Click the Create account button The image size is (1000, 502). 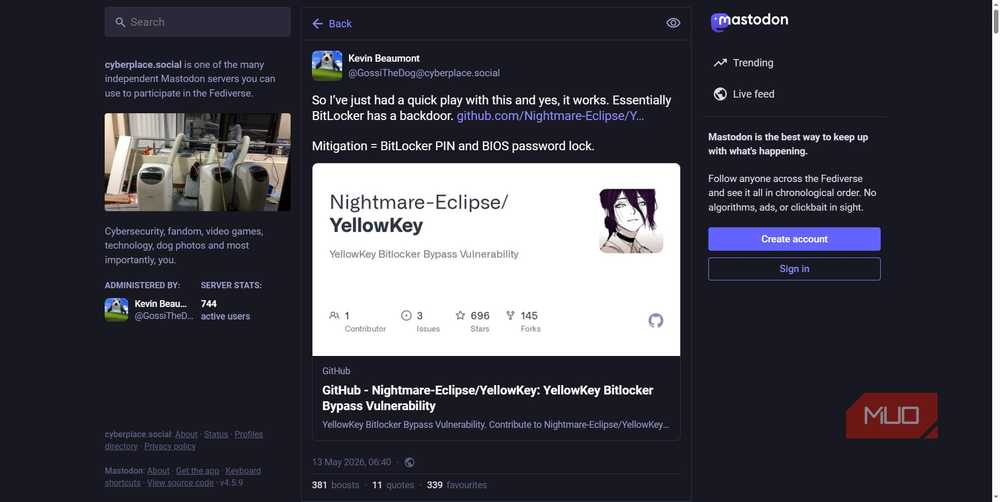click(794, 239)
